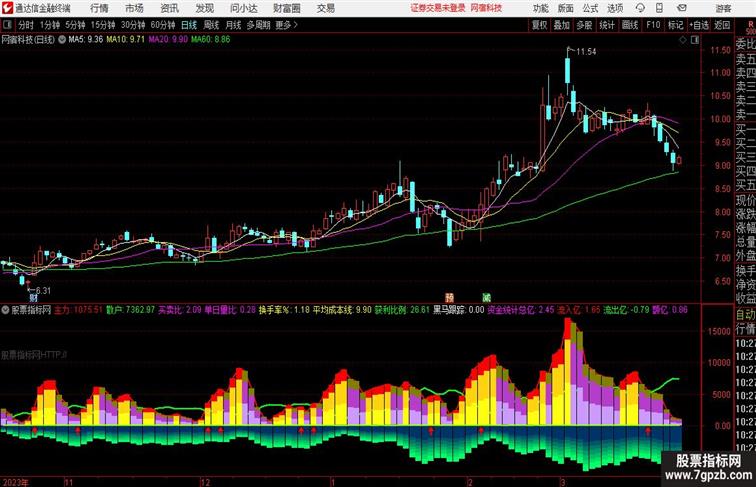This screenshot has width=756, height=487.
Task: Click the MA20: 9.90 indicator value
Action: (168, 40)
